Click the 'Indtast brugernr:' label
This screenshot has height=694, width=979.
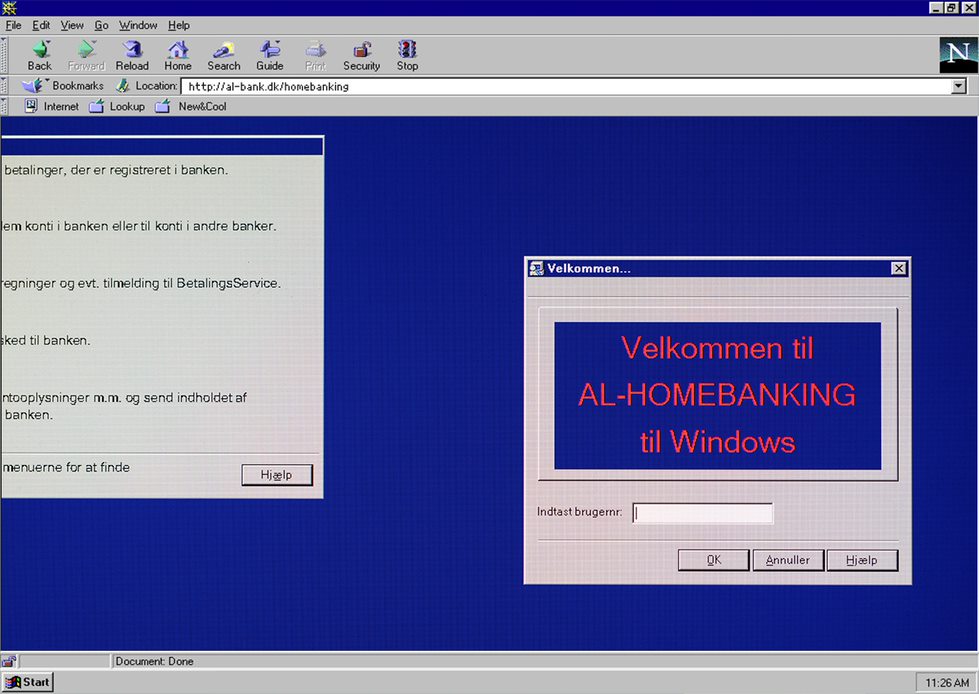point(579,512)
